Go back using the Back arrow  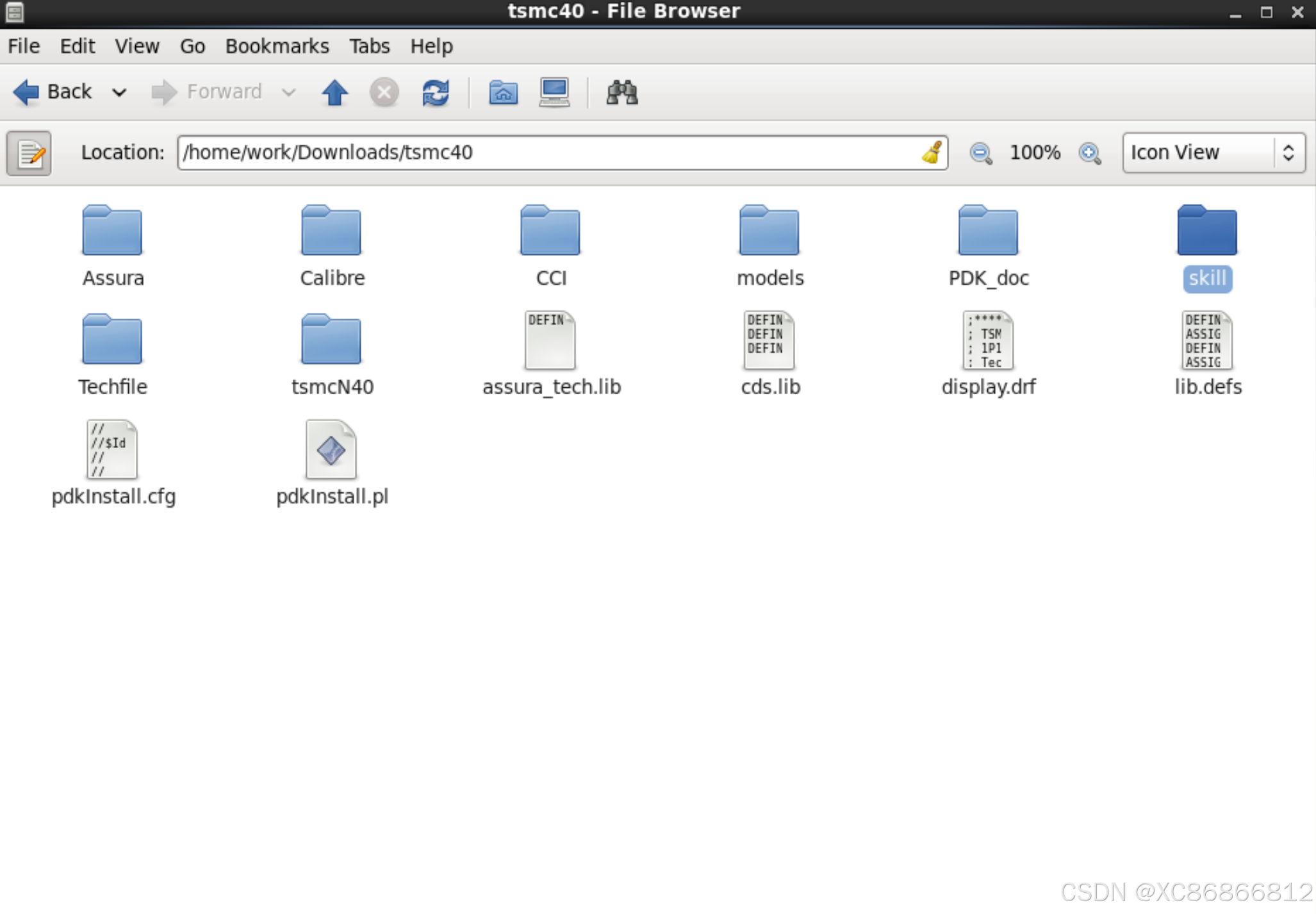53,92
